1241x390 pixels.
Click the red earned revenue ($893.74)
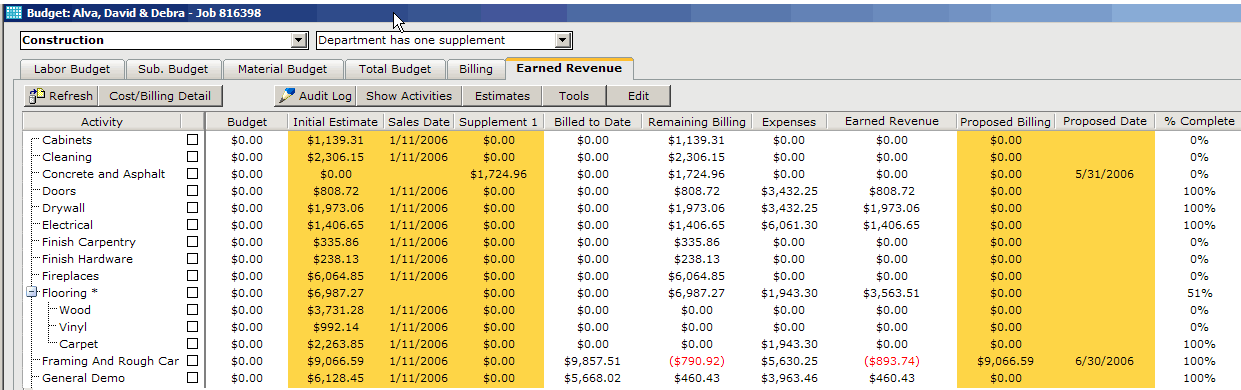(x=891, y=361)
